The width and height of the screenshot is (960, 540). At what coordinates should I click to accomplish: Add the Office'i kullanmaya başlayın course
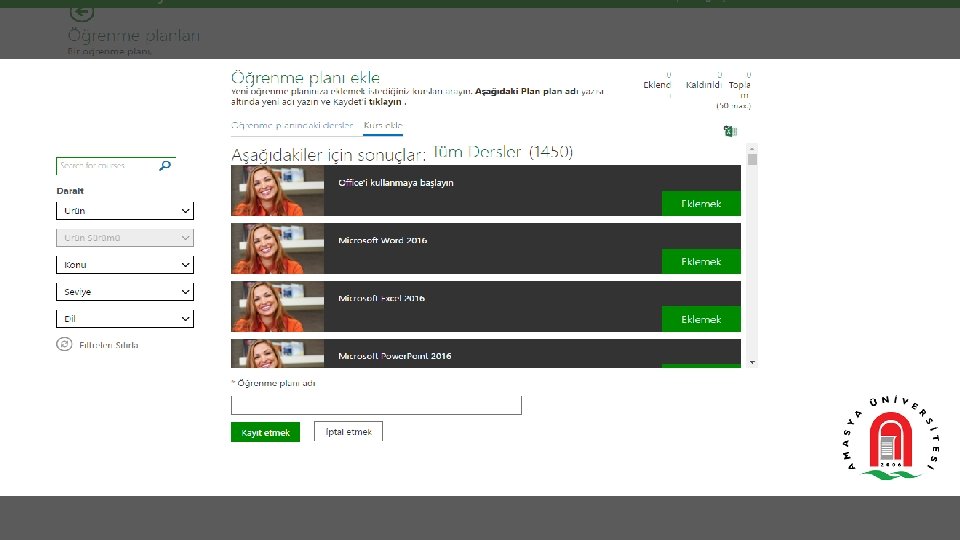pos(701,203)
